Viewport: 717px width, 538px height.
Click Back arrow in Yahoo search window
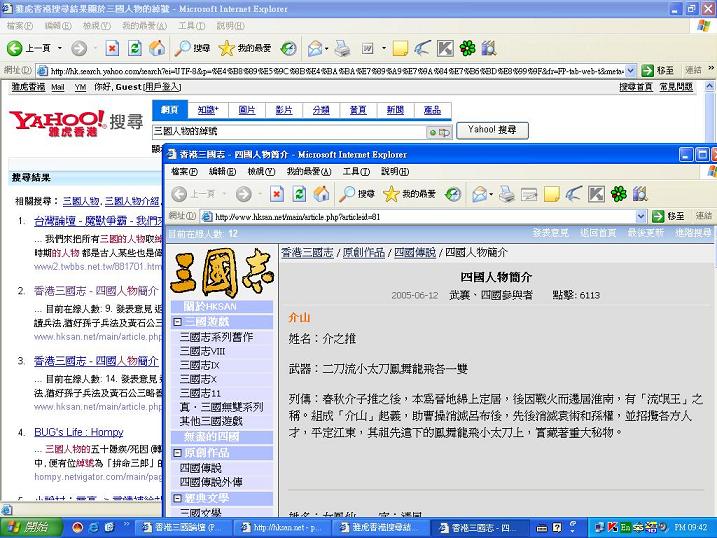click(x=15, y=48)
